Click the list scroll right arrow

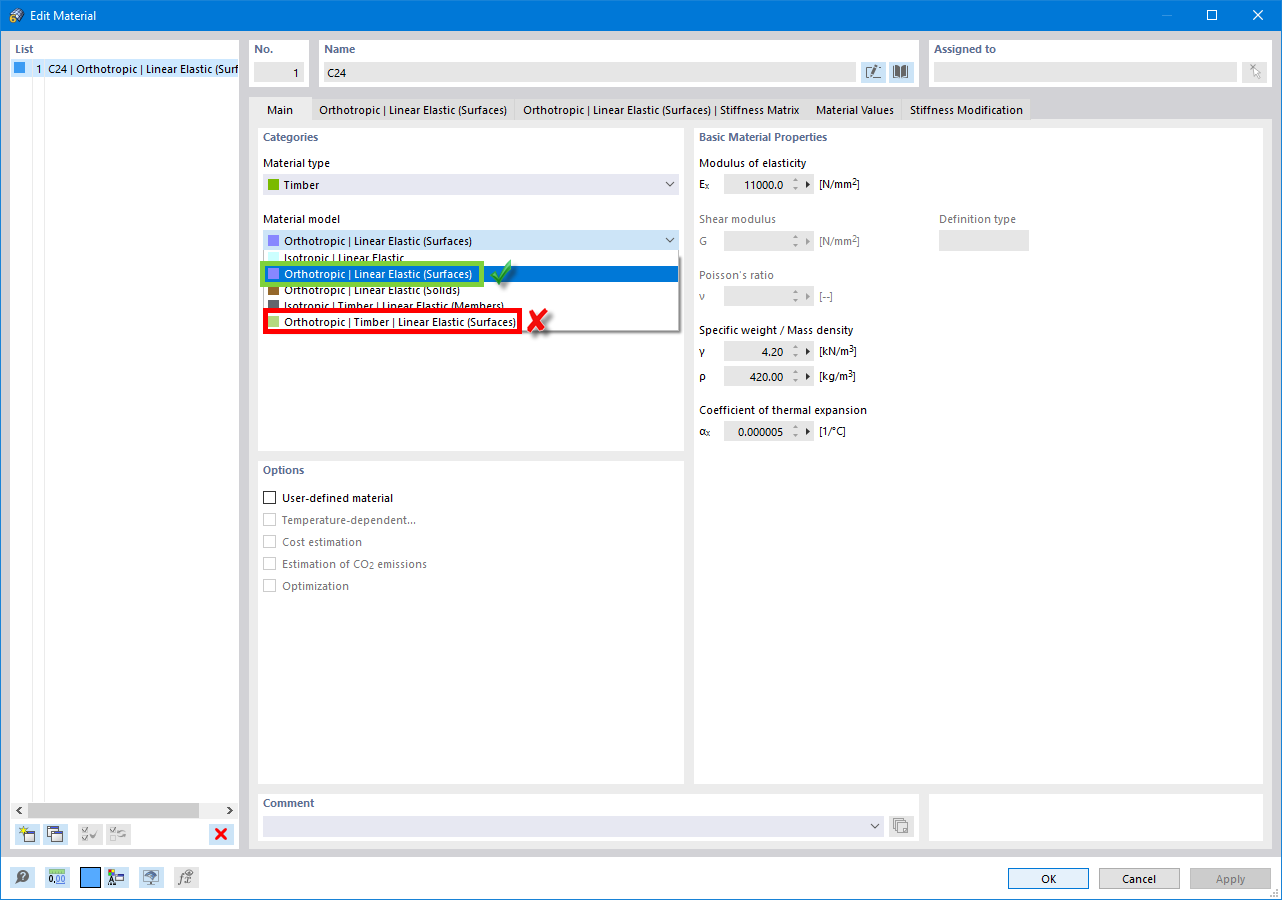click(x=231, y=810)
